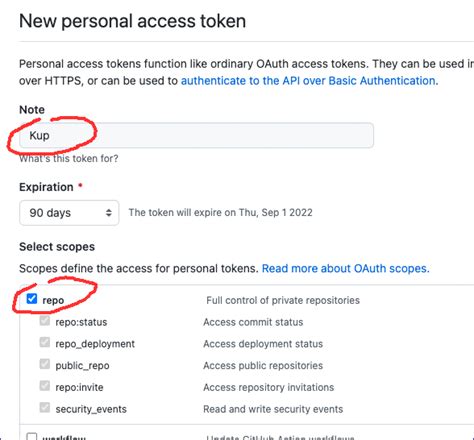
Task: Open the authenticate to the API link
Action: 309,81
